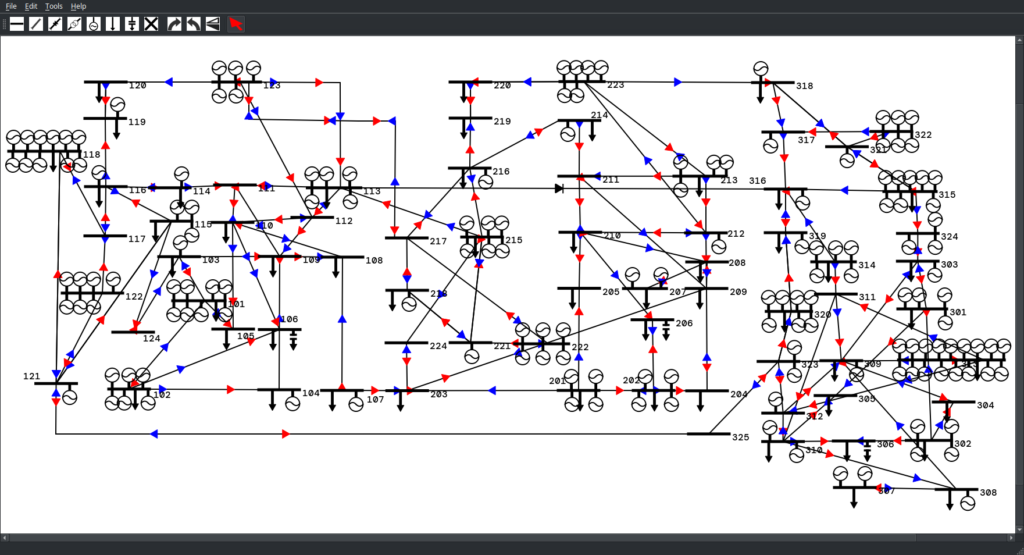
Task: Click the generator symbol at bus 107
Action: [x=355, y=405]
